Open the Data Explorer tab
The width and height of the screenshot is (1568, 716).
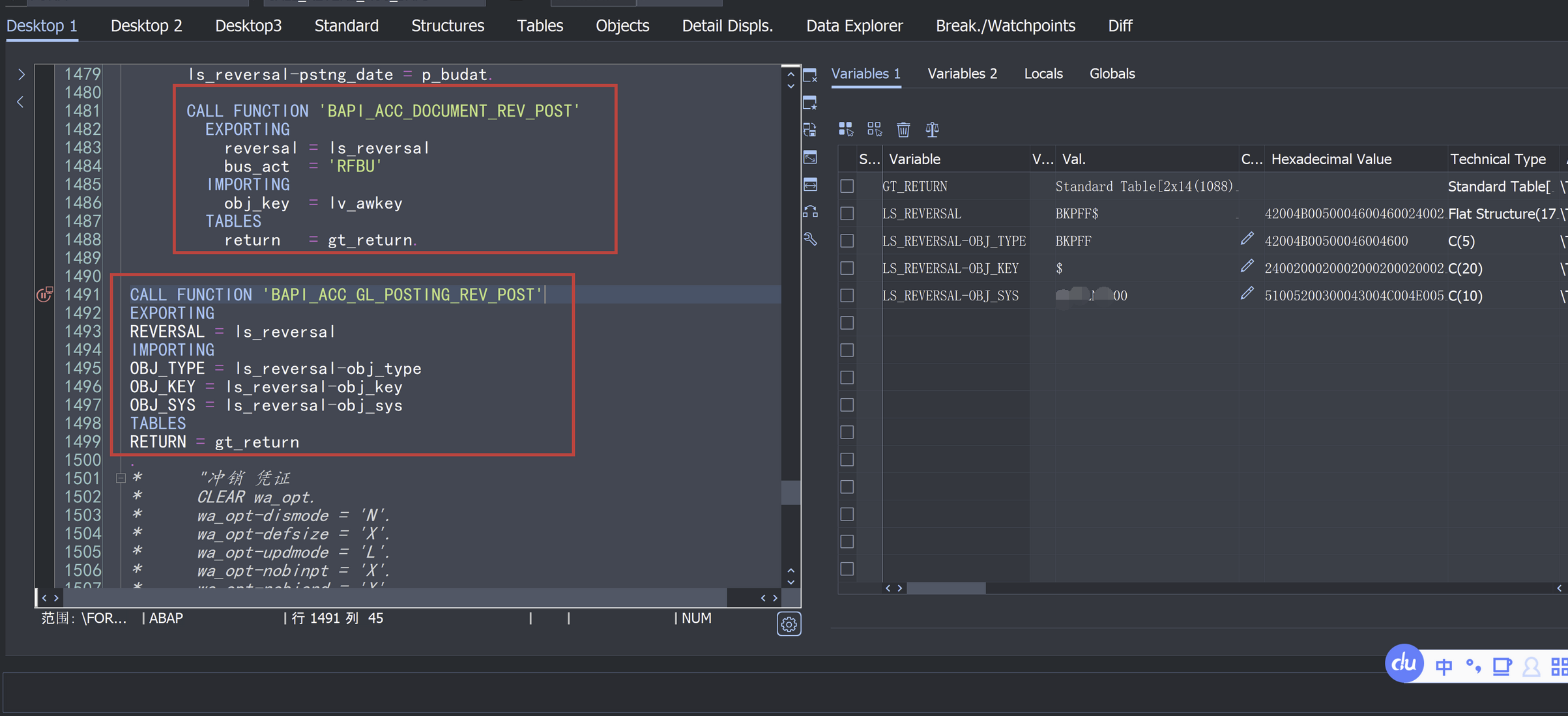pyautogui.click(x=854, y=26)
